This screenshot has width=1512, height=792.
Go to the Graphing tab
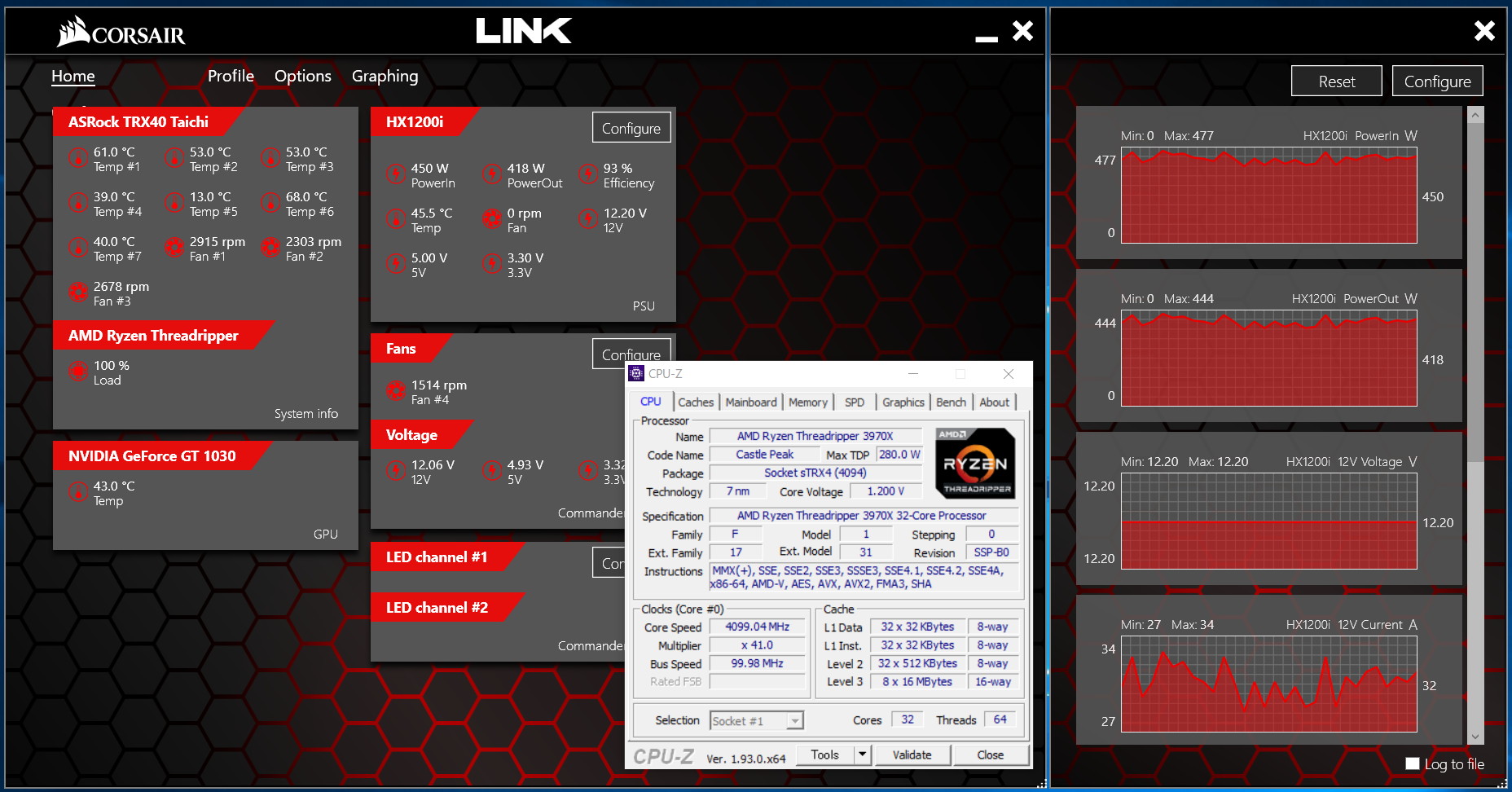coord(385,76)
